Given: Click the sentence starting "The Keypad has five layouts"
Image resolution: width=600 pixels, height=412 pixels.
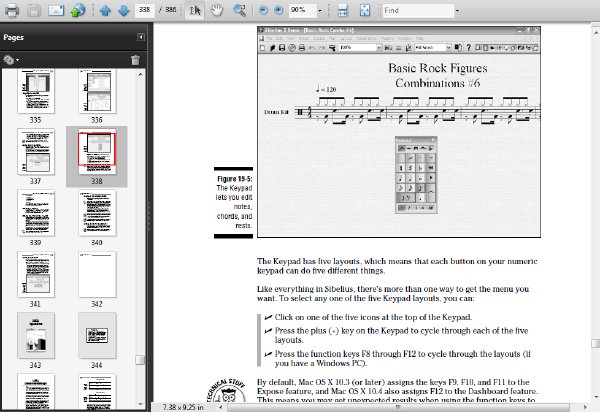Looking at the screenshot, I should tap(397, 266).
